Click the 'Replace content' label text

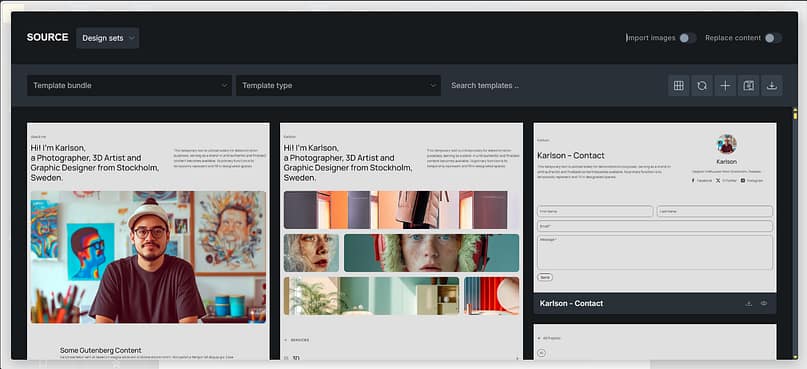733,38
